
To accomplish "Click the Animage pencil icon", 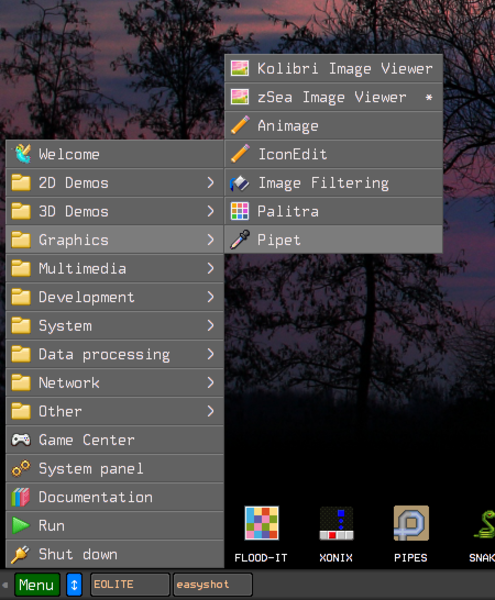I will click(x=240, y=126).
